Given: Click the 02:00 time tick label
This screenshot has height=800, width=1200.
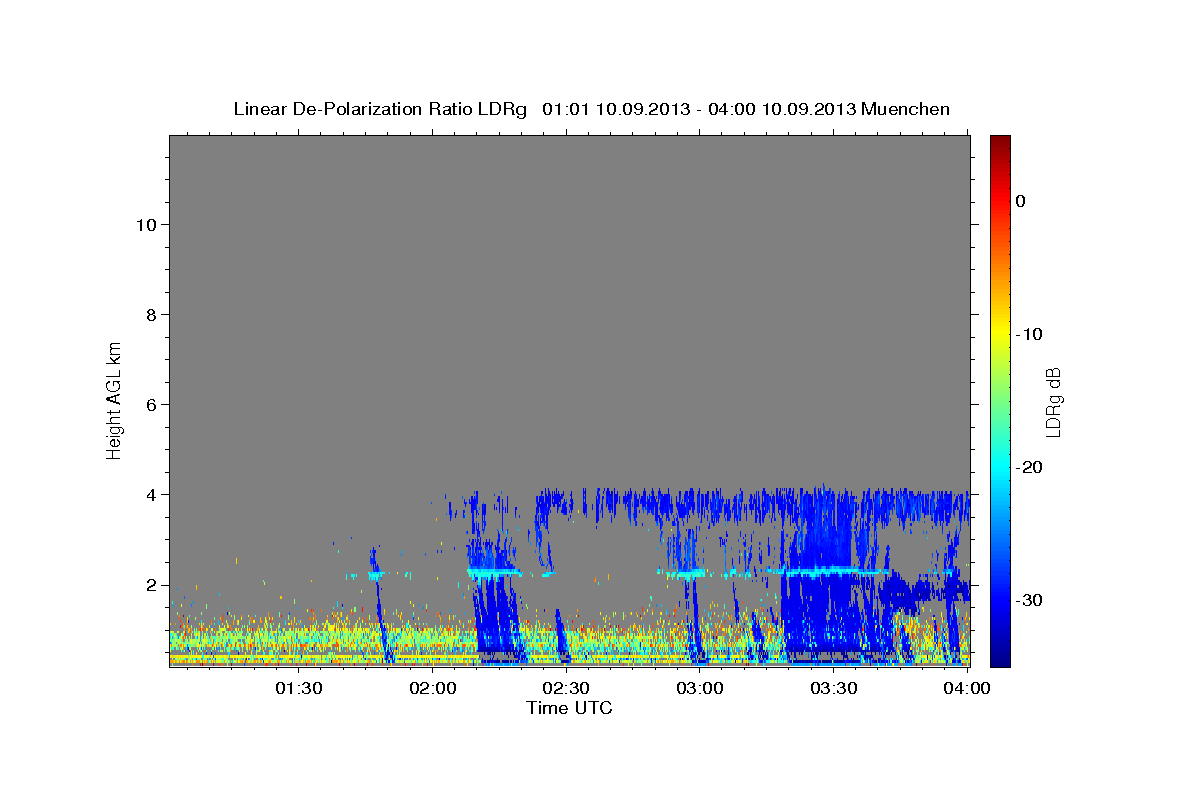Looking at the screenshot, I should [433, 688].
